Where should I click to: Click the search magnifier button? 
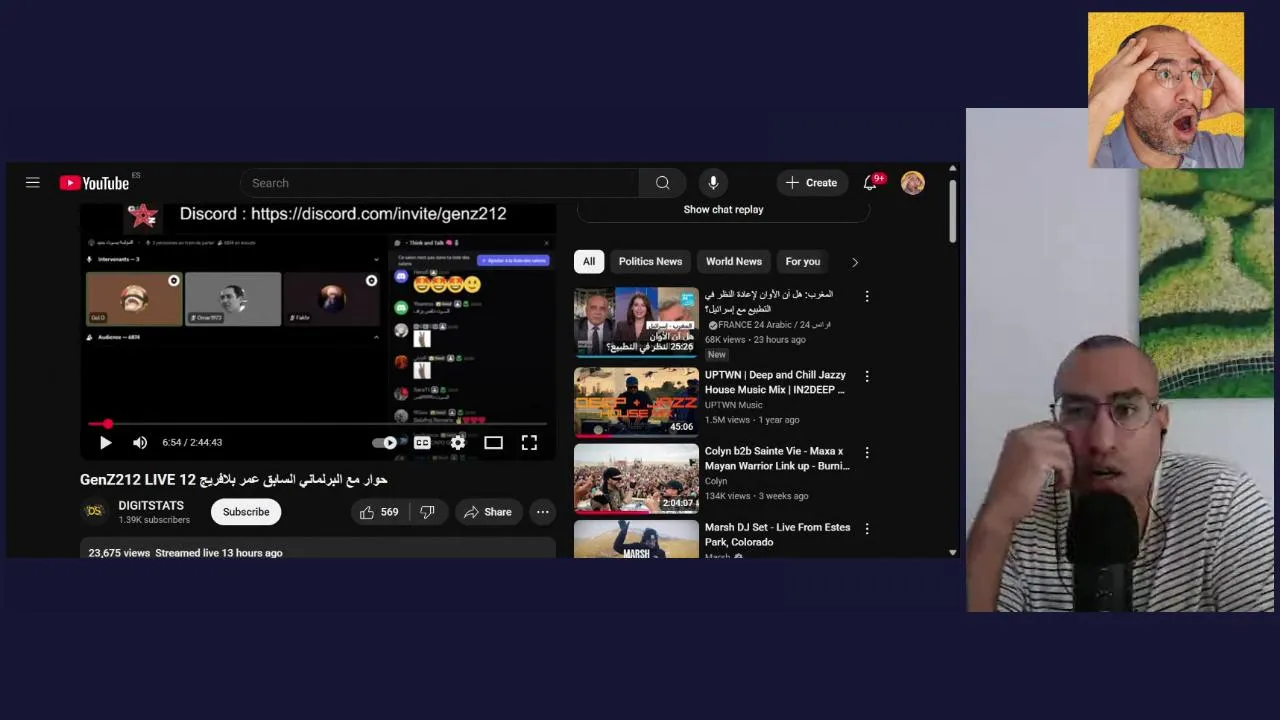(662, 183)
